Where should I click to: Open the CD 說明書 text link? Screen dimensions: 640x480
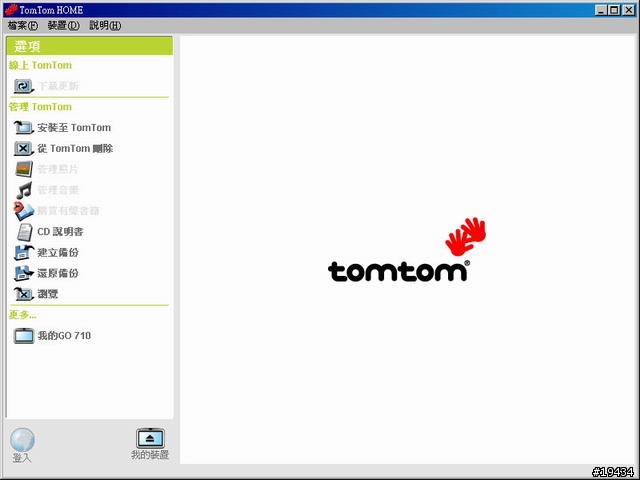tap(60, 232)
